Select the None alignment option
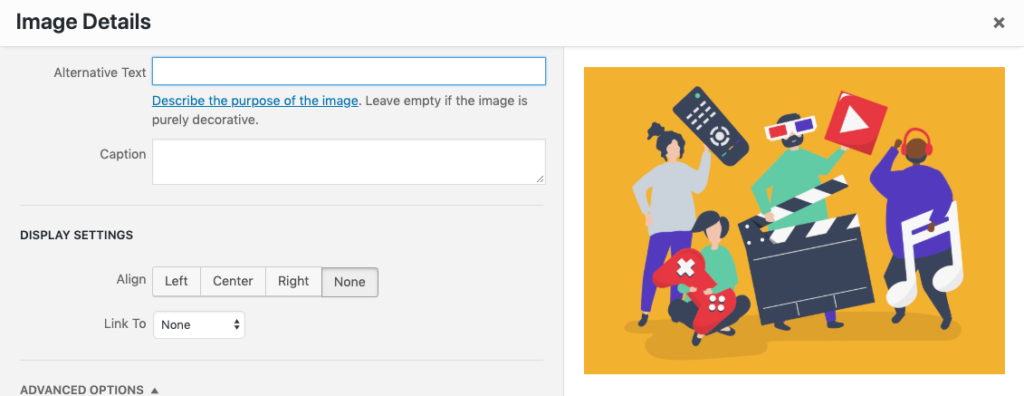 (x=349, y=282)
